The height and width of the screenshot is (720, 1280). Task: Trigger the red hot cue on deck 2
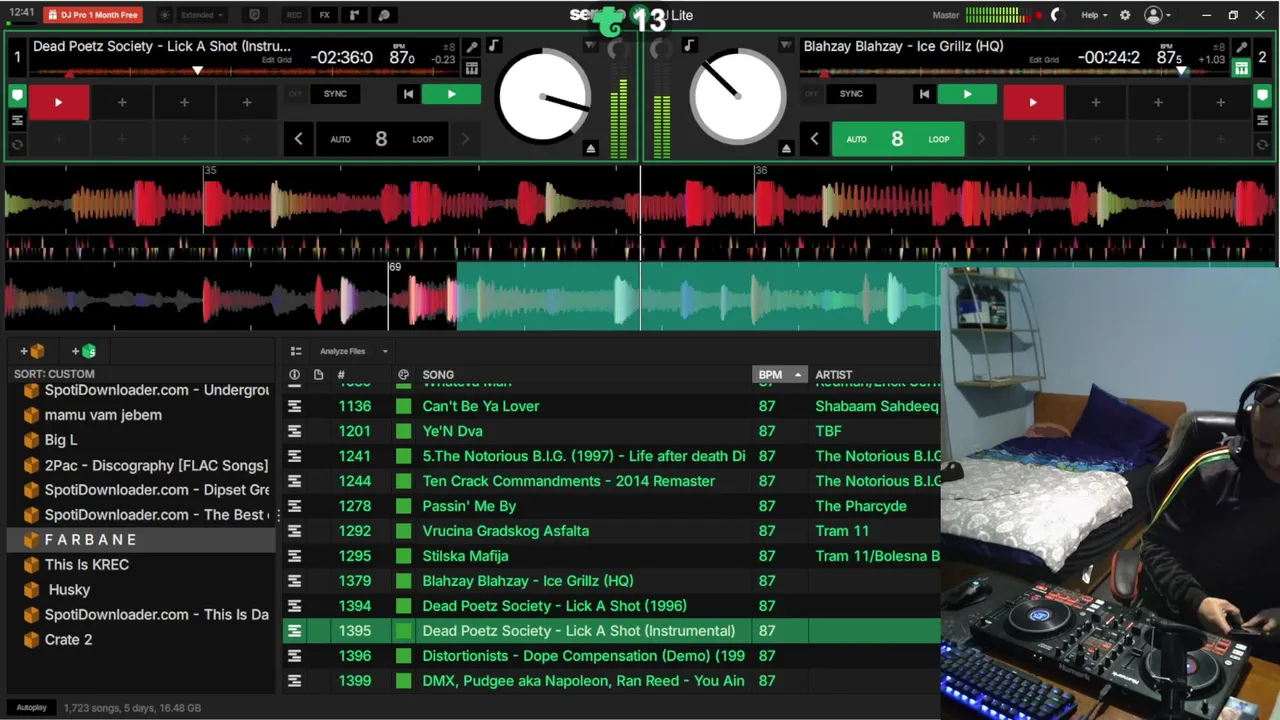pos(1033,102)
